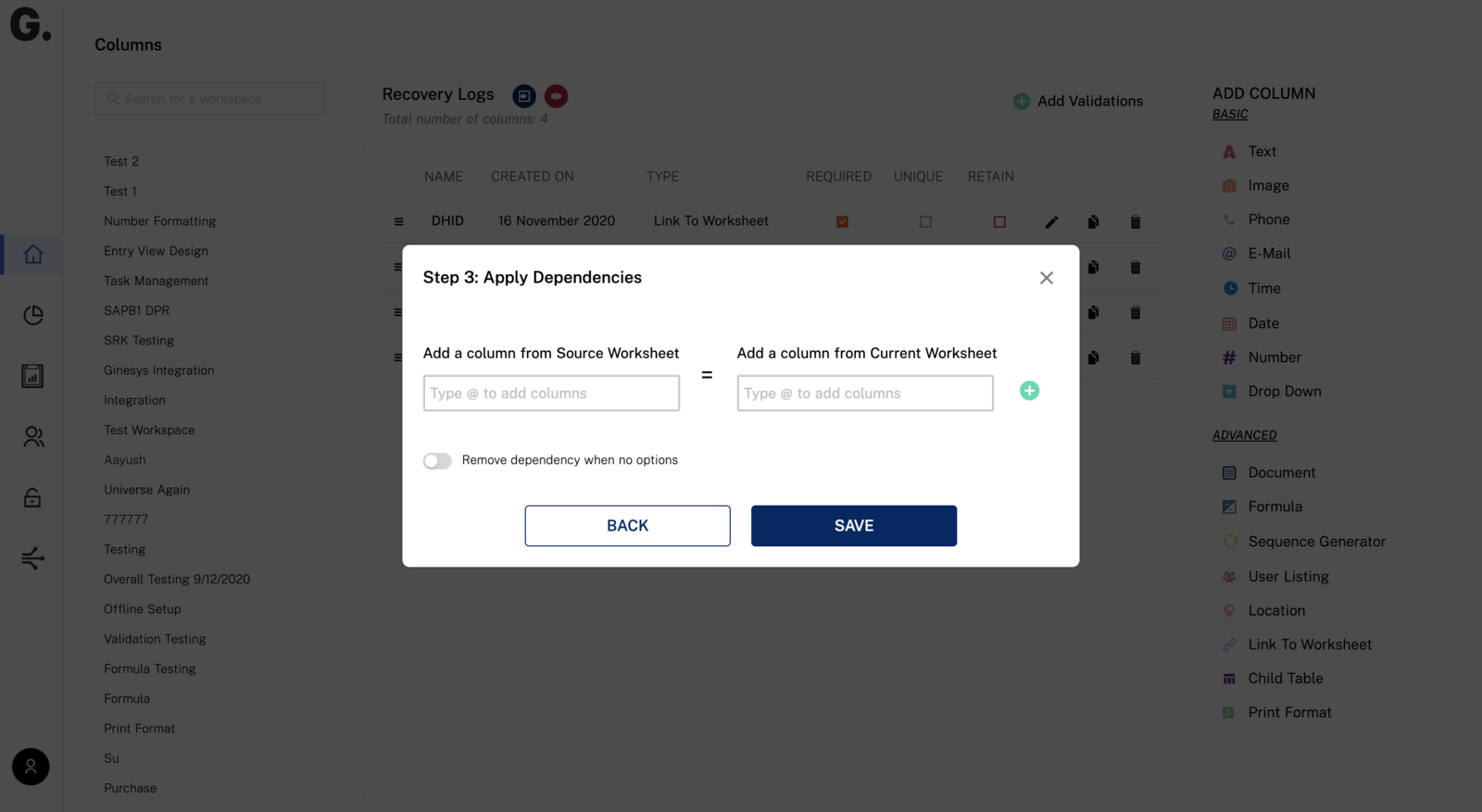Focus the Source Worksheet column input

coord(551,393)
